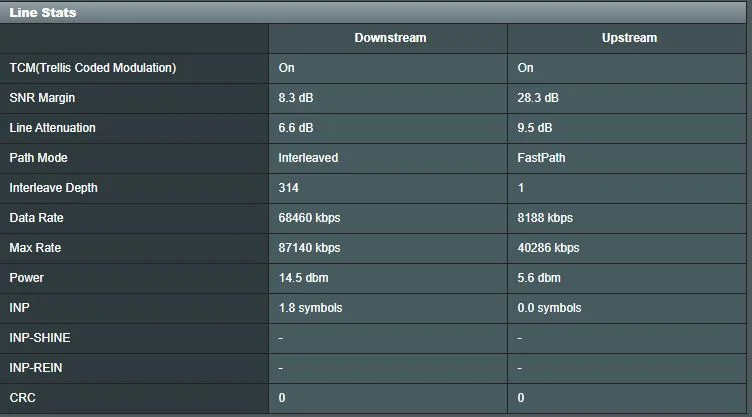This screenshot has width=752, height=417.
Task: Click the Line Stats panel title
Action: coord(43,12)
